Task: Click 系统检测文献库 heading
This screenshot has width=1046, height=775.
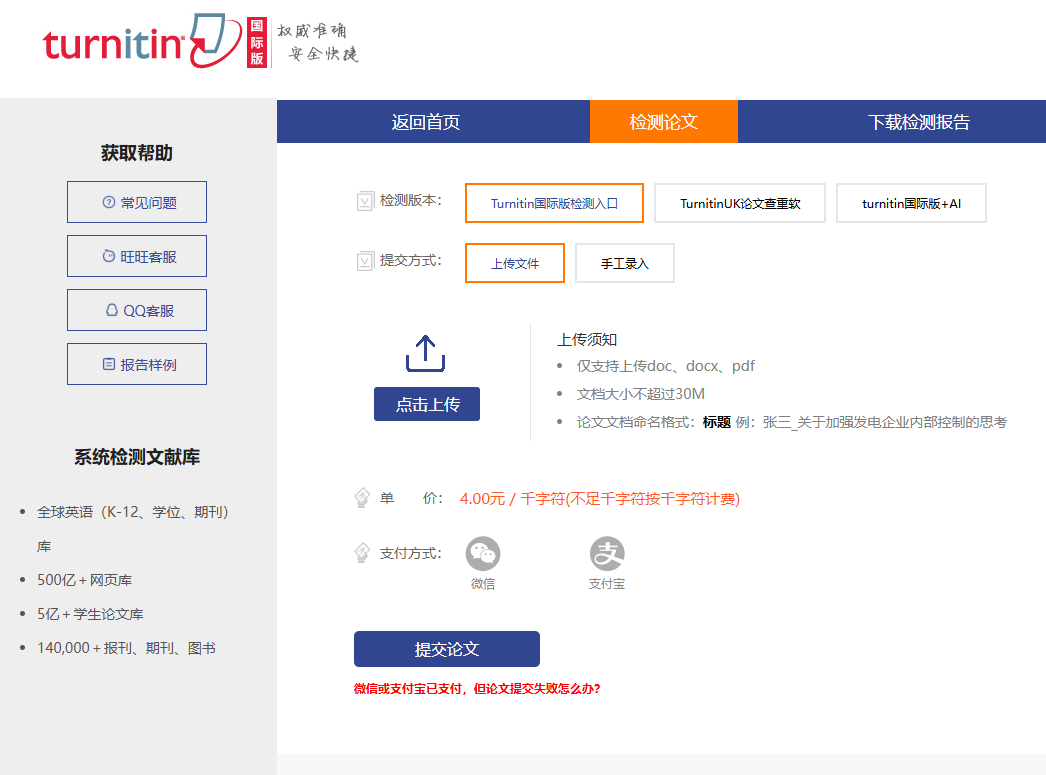Action: (x=137, y=458)
